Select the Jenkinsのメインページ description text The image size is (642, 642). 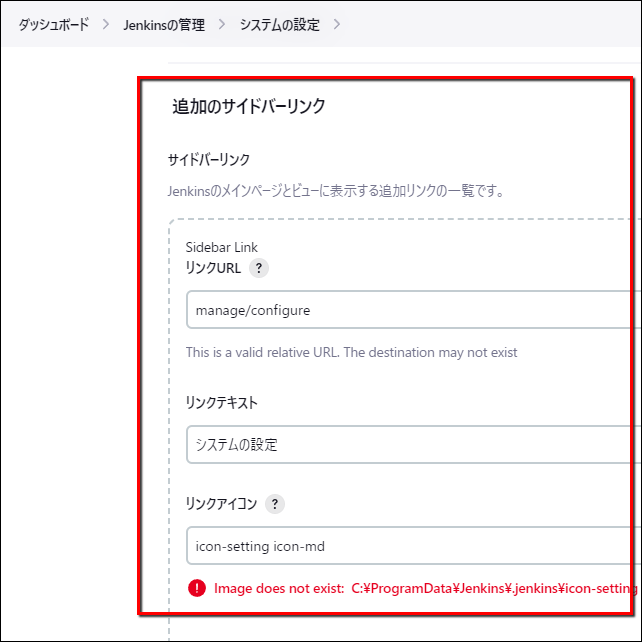click(336, 191)
